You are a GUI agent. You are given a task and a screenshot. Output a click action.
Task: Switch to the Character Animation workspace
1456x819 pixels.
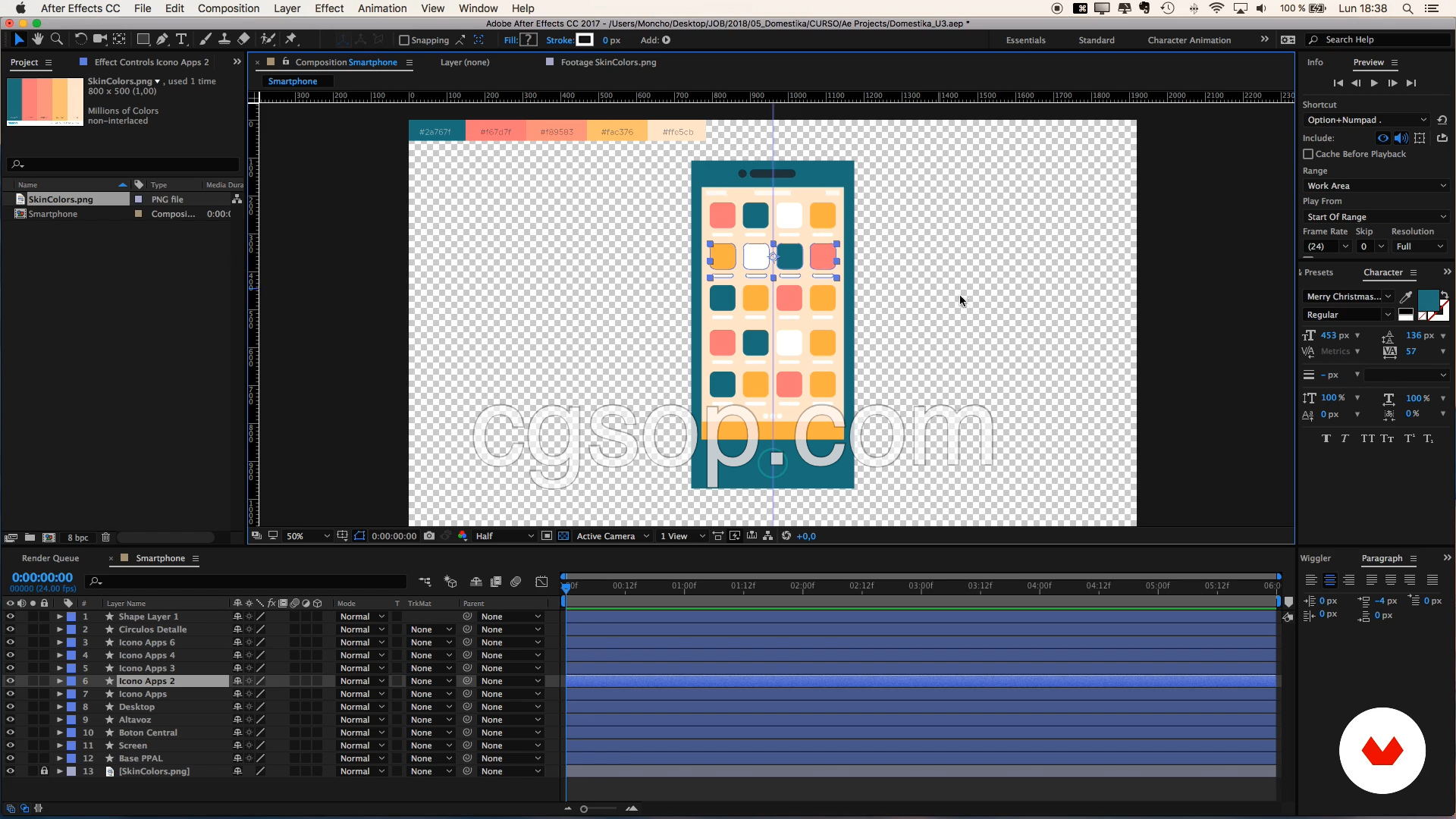pos(1188,40)
